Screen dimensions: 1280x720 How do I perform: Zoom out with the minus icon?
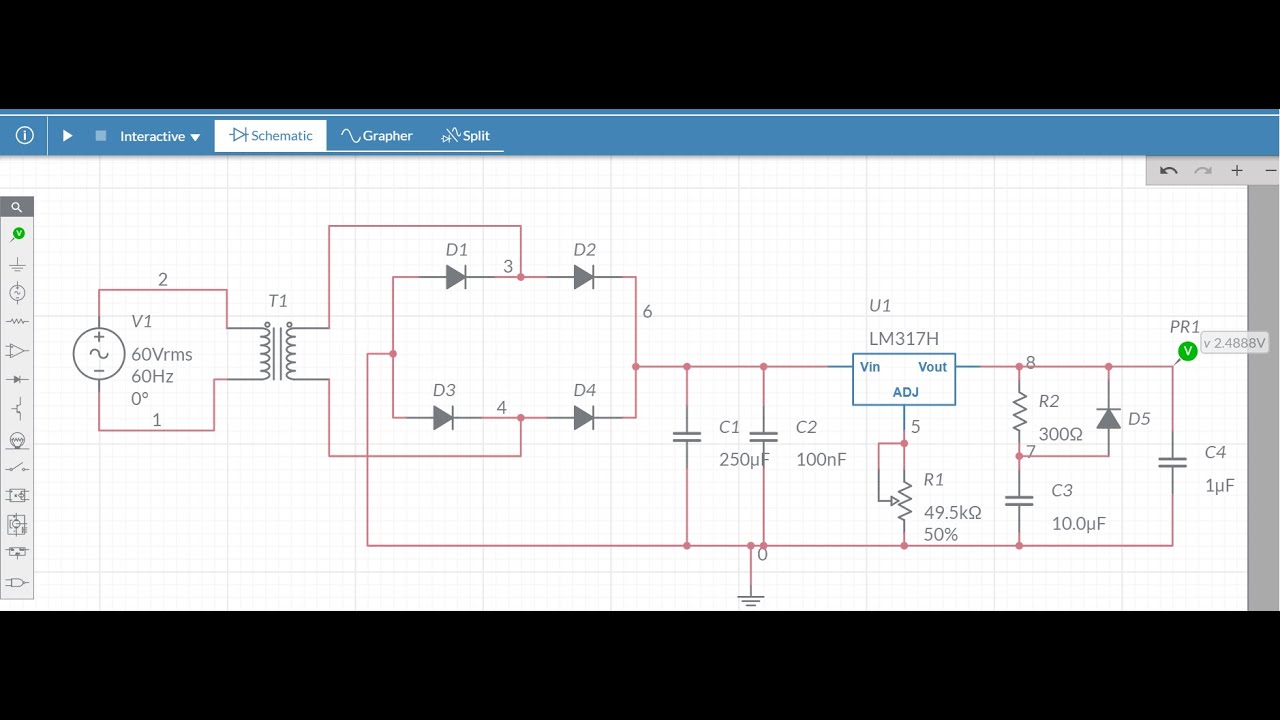pos(1270,171)
